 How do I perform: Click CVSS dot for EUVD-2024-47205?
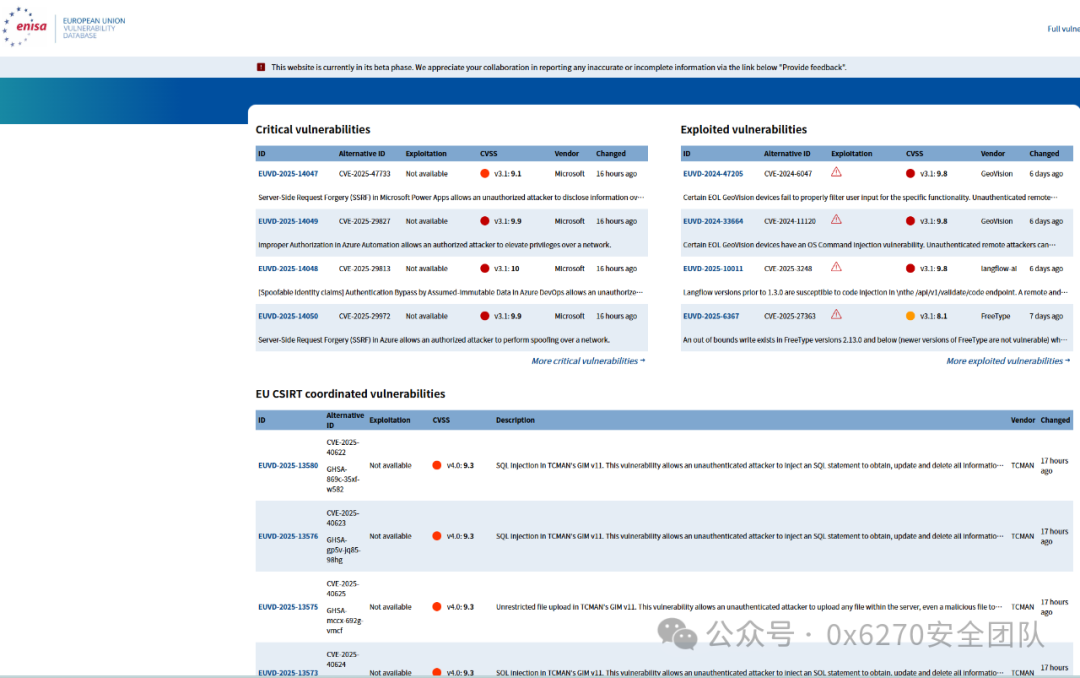(911, 174)
